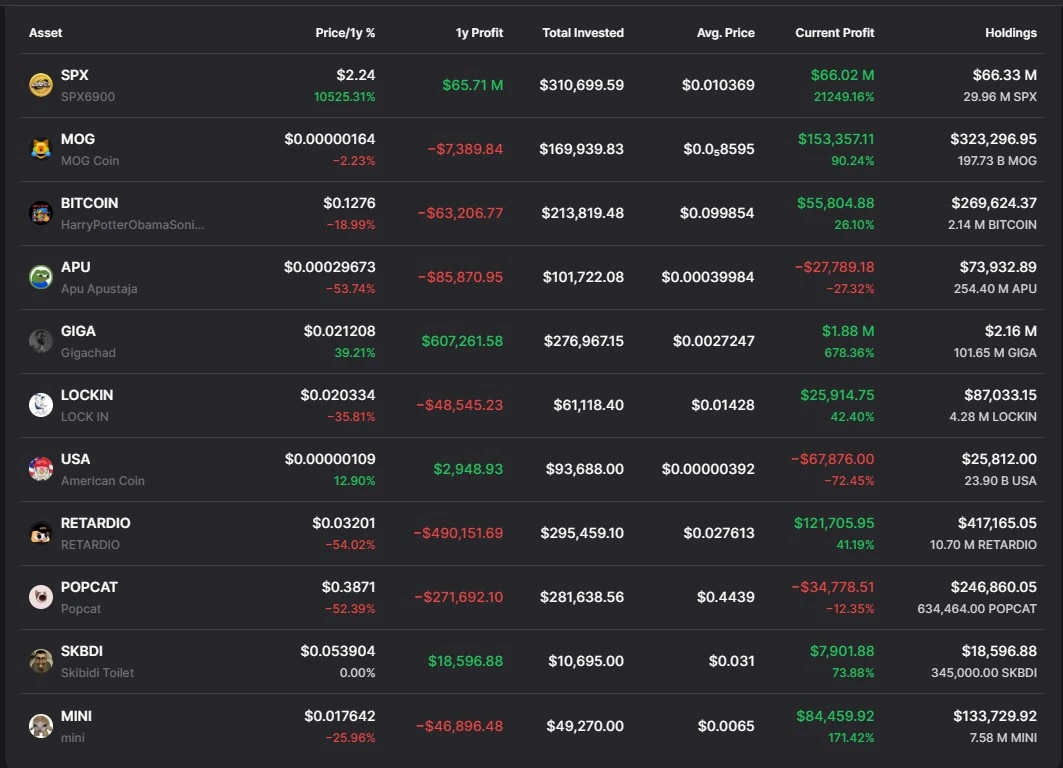
Task: Click the mini coin icon
Action: tap(41, 724)
